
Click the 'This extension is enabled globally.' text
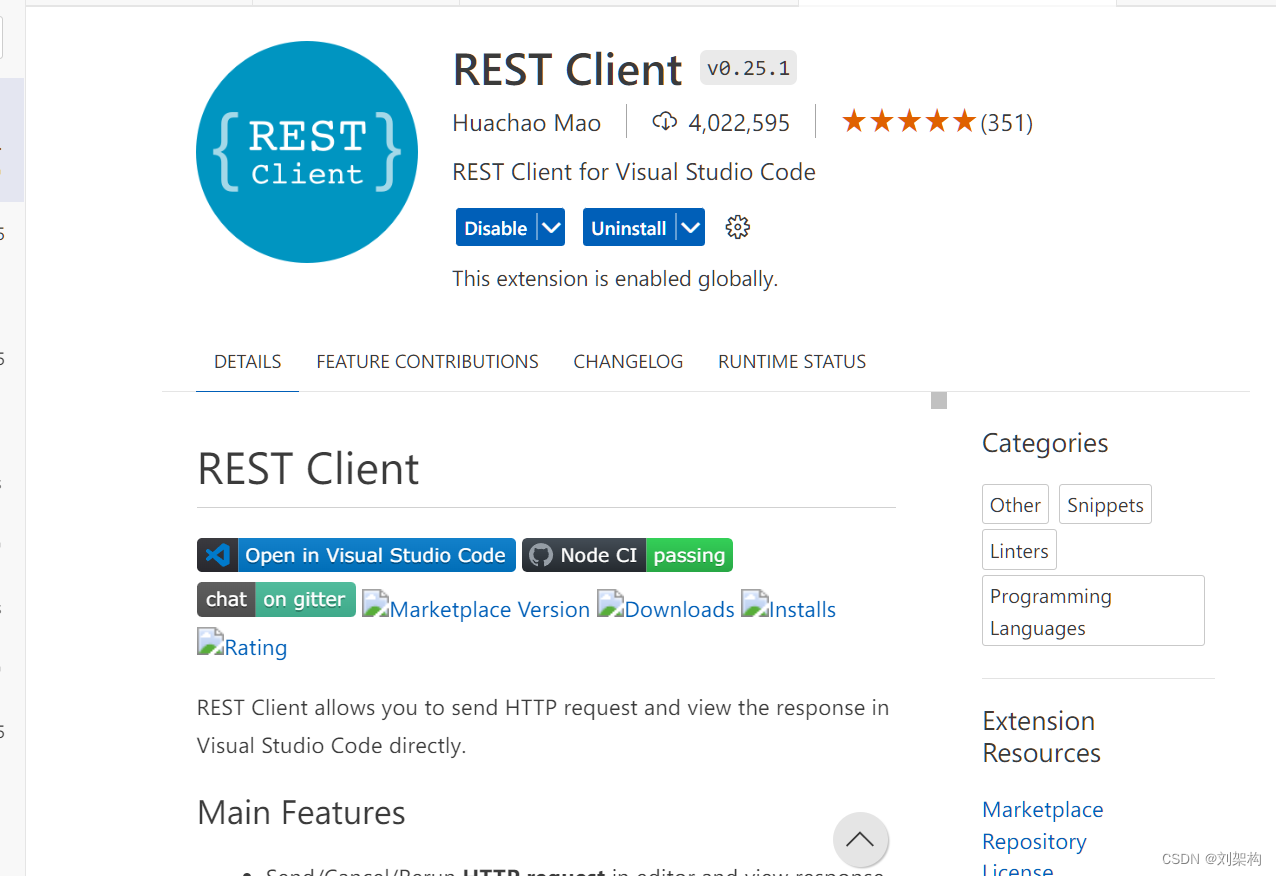pos(615,279)
